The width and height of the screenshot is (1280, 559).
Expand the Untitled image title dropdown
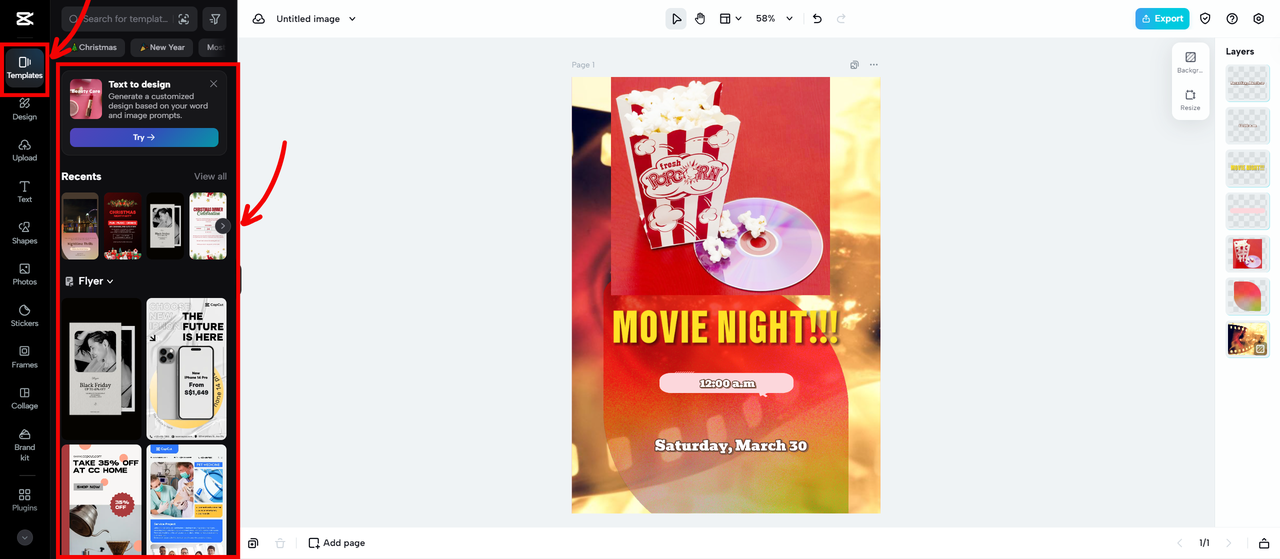(352, 19)
